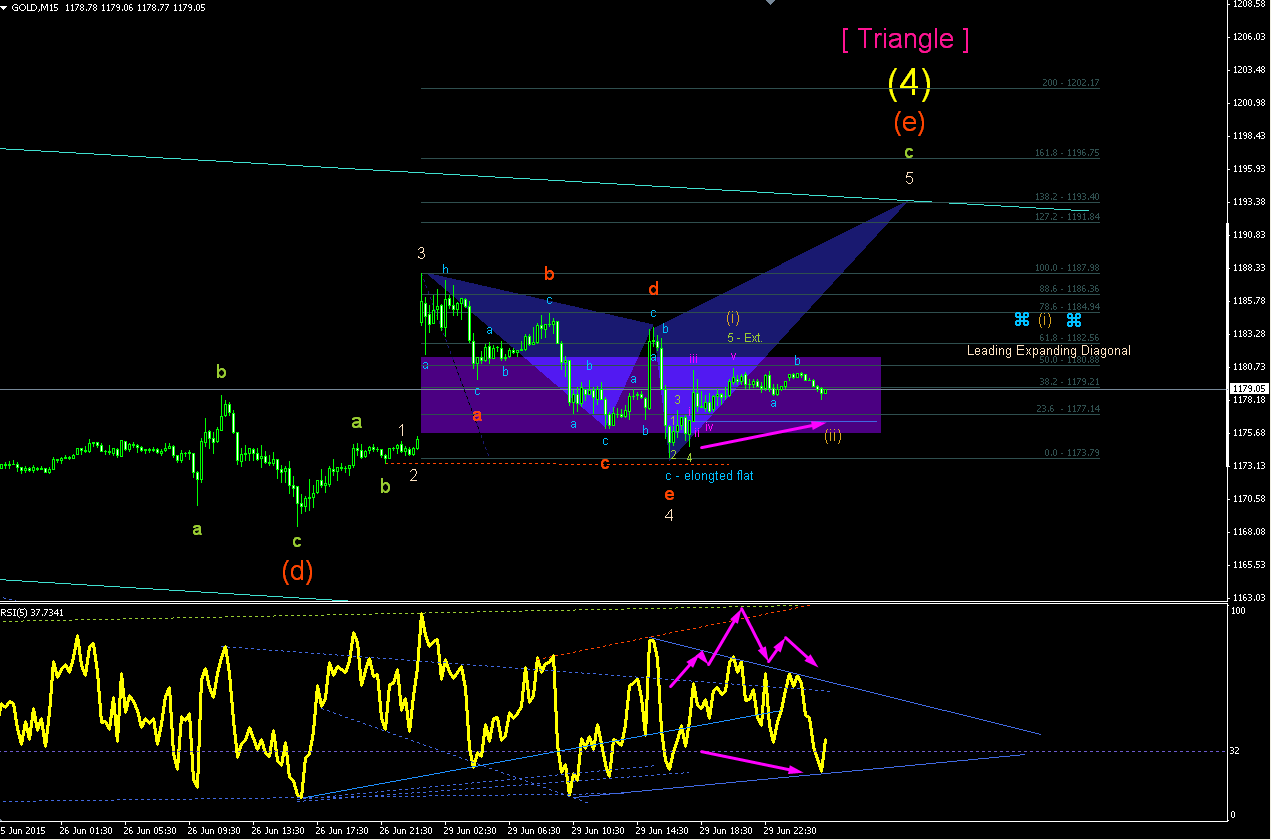This screenshot has height=840, width=1271.
Task: Select the 161.8 - 1196.75 Fibonacci level
Action: coord(1067,153)
